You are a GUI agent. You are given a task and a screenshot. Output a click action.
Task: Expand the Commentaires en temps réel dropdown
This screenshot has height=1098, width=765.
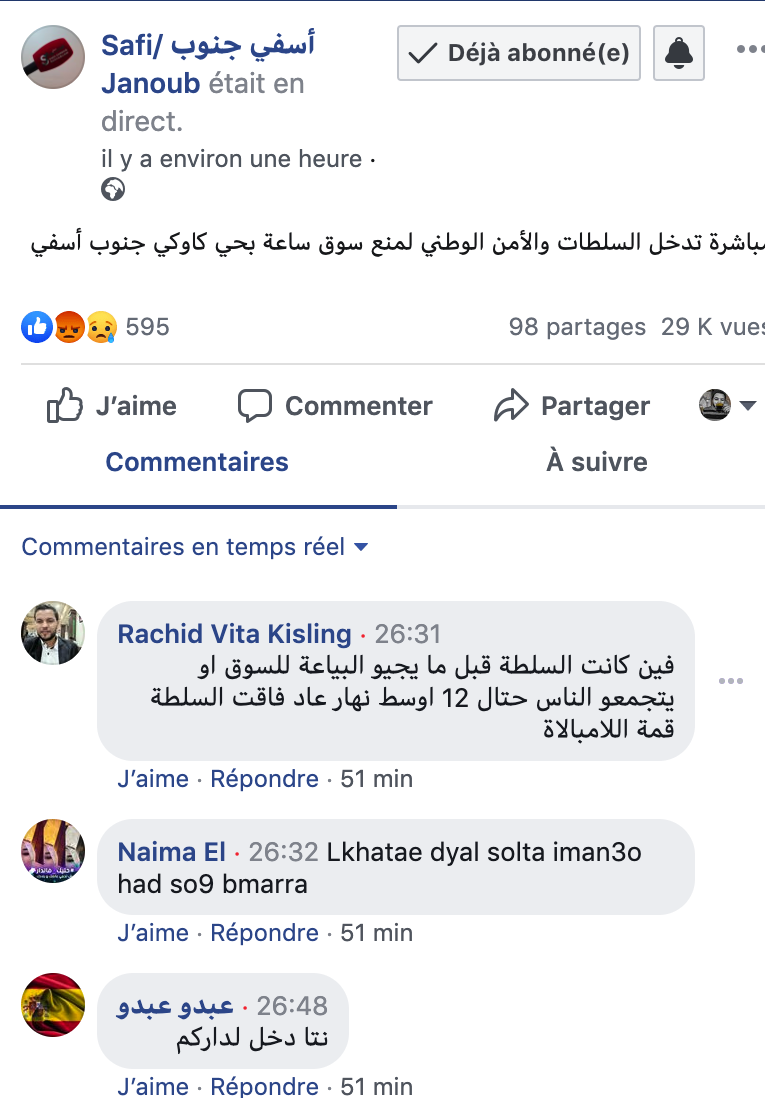coord(195,547)
